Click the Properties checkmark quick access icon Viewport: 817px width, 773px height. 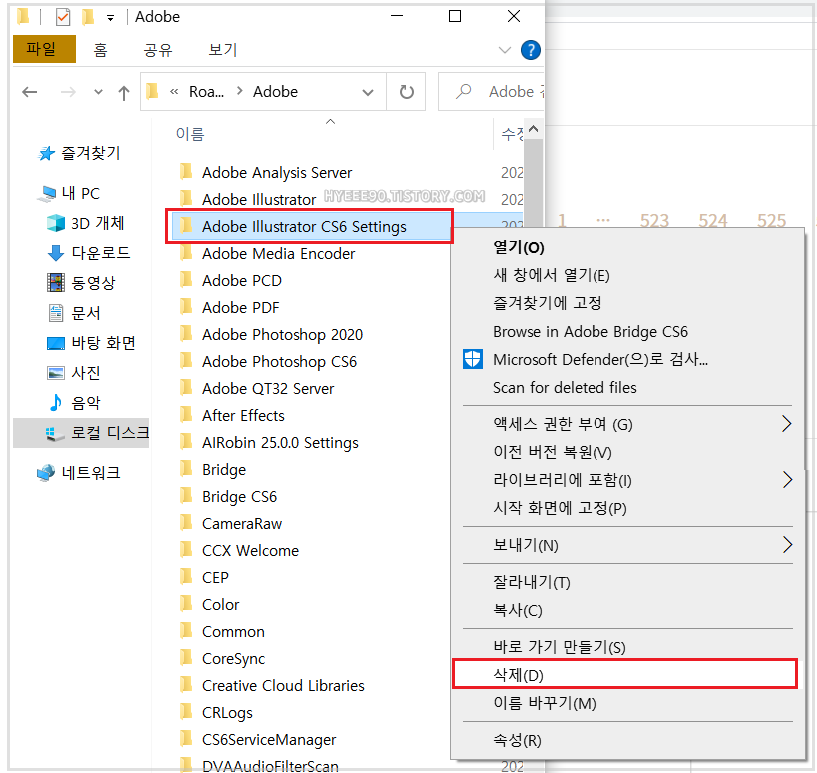coord(63,17)
